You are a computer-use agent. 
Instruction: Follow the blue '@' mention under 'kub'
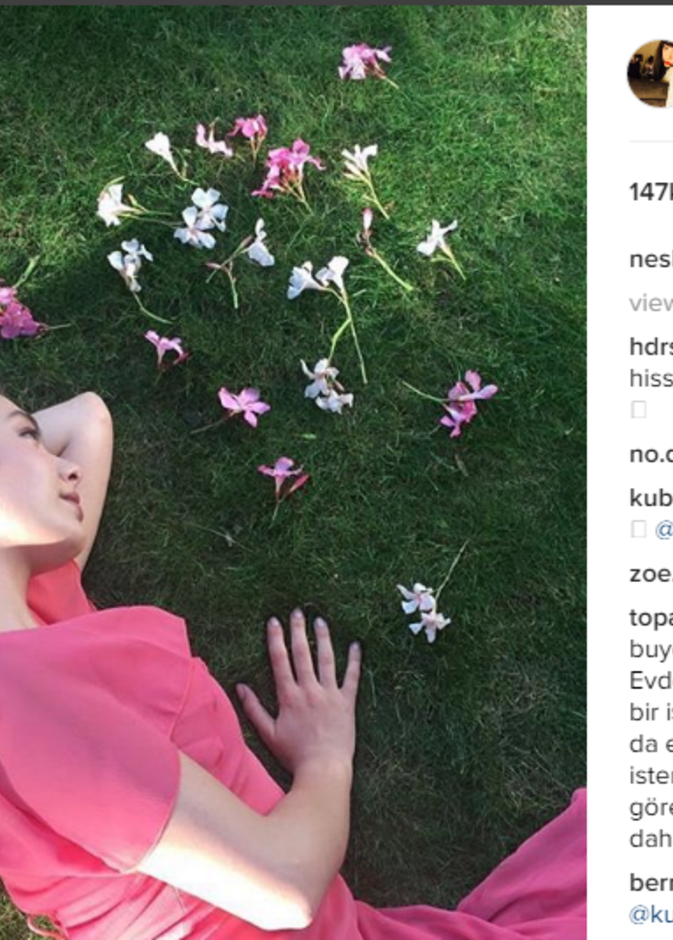(663, 529)
